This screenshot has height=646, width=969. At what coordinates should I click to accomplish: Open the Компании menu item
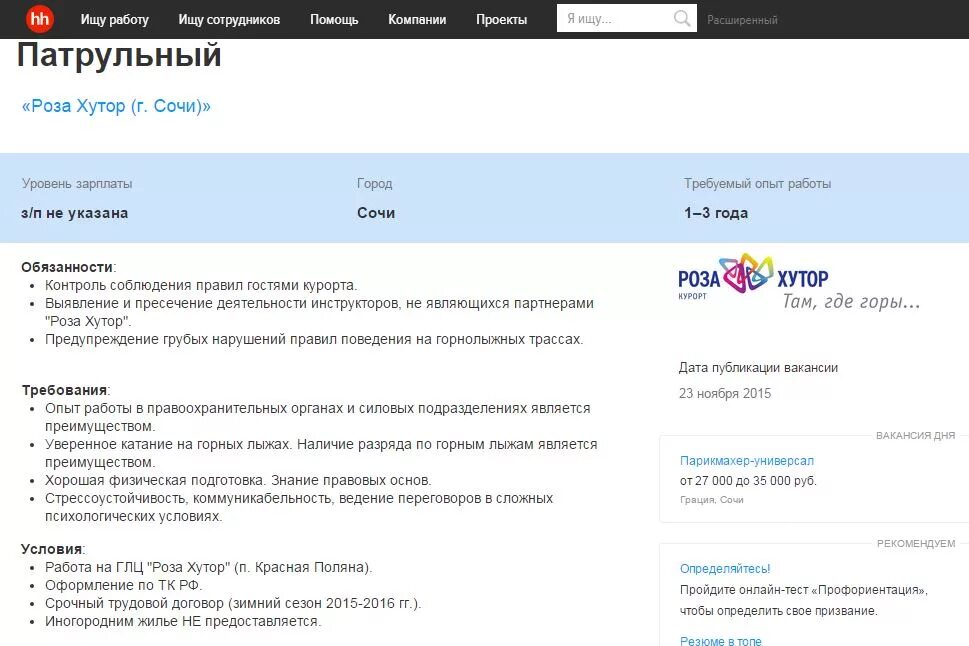417,19
